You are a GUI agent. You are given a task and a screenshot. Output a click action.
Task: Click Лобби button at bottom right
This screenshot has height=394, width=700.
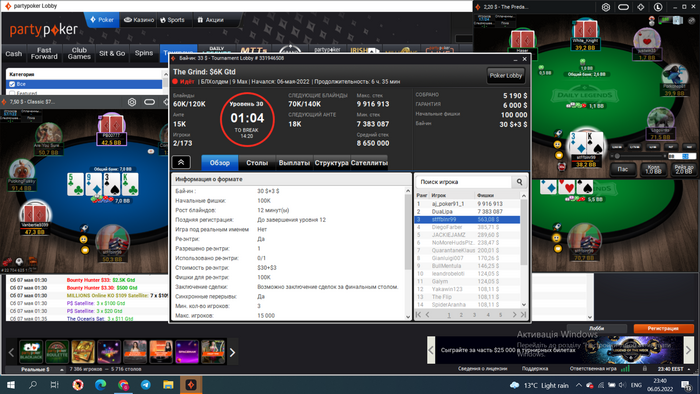pos(596,328)
